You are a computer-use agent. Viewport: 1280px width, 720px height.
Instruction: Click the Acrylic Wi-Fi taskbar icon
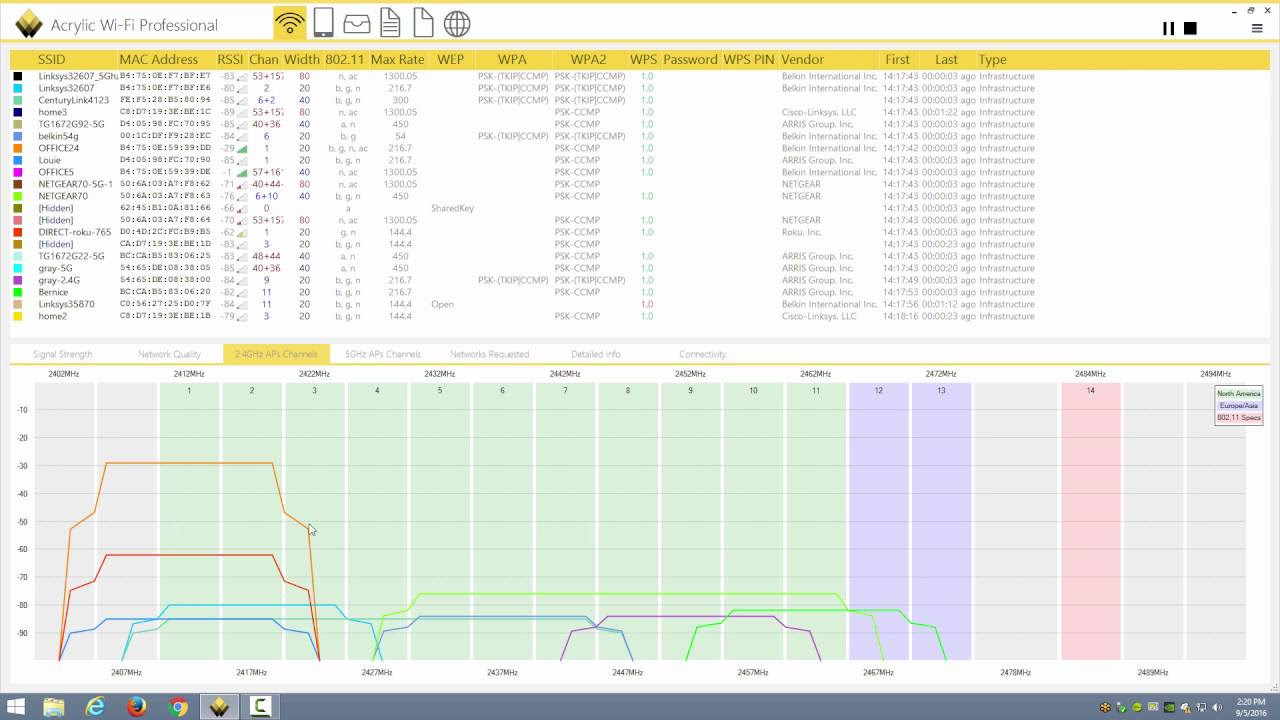[x=219, y=707]
